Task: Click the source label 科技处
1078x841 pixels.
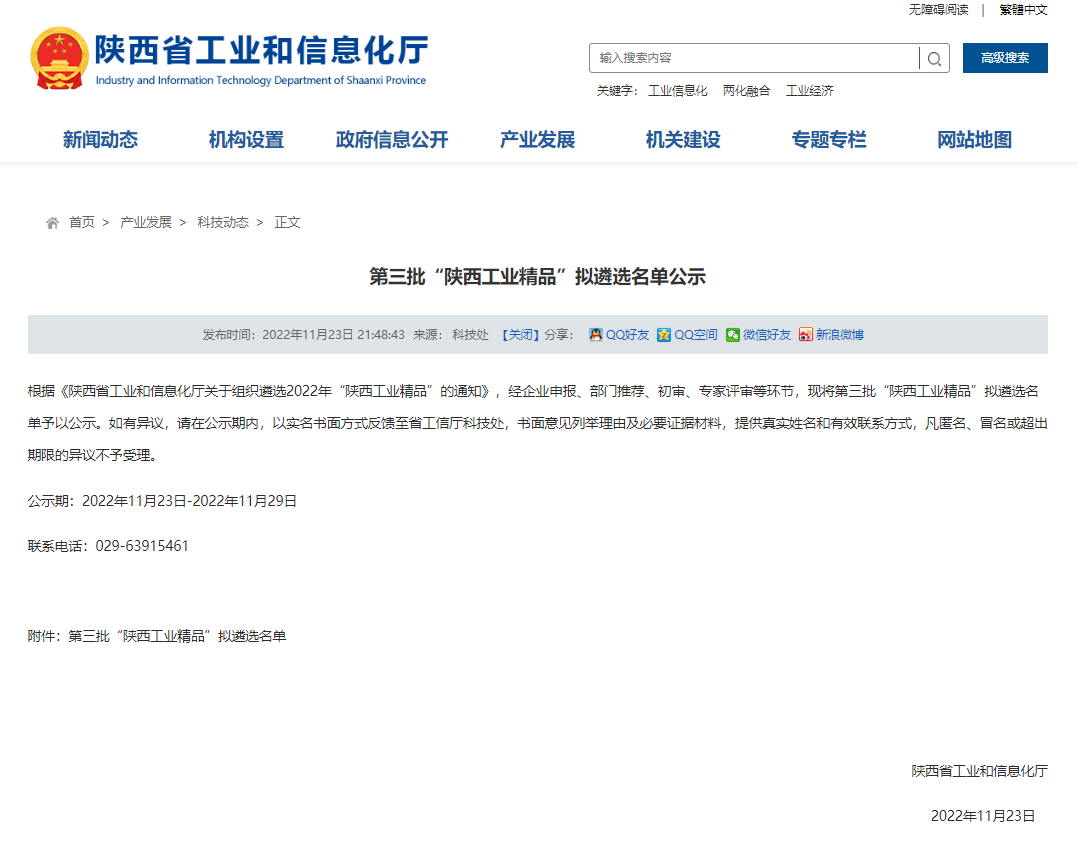Action: 470,335
